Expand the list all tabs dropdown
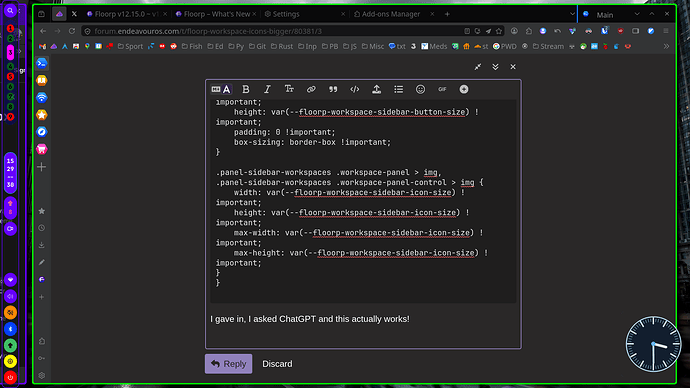Screen dimensions: 690x388 [x=572, y=14]
